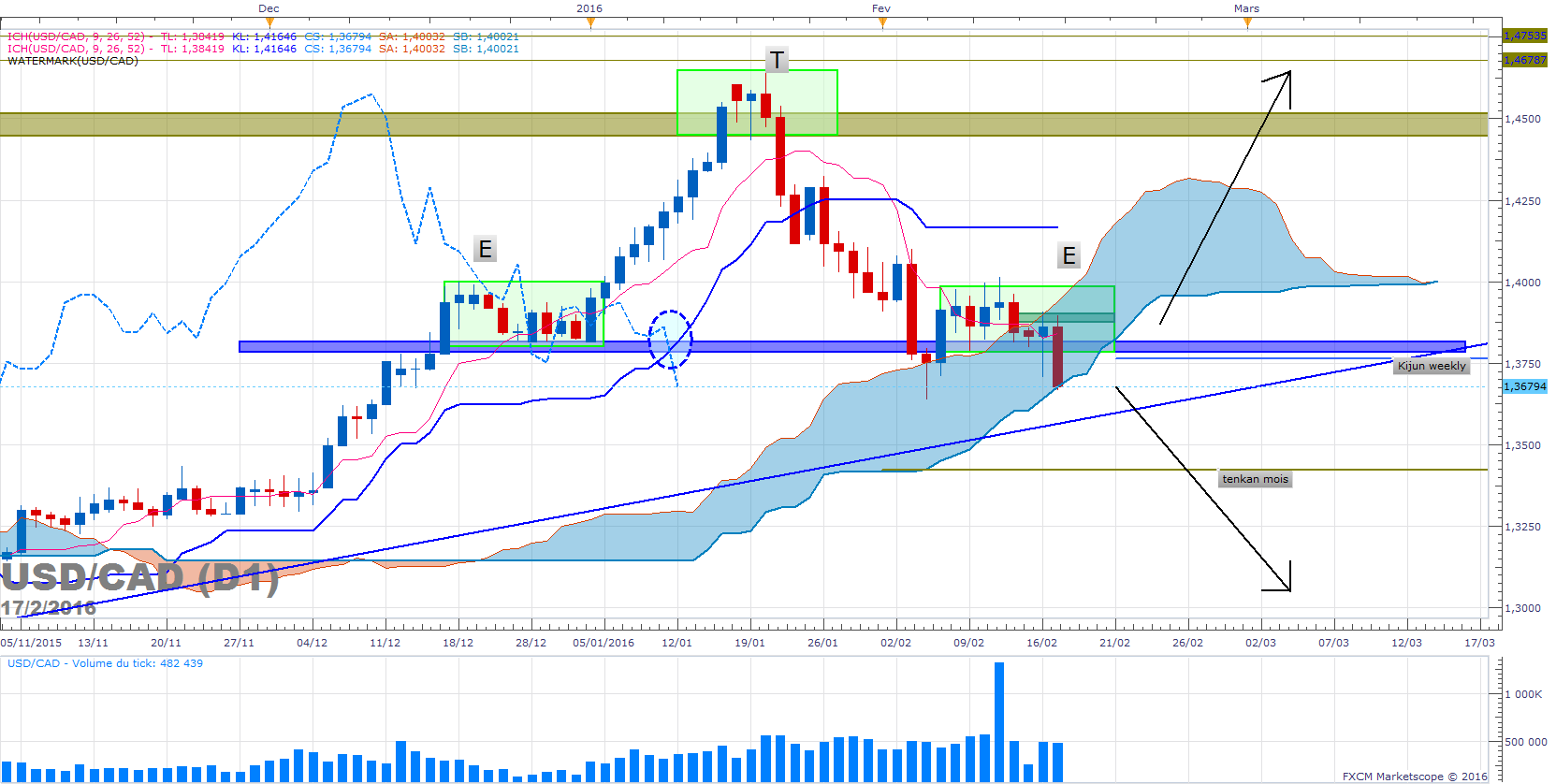Viewport: 1556px width, 784px height.
Task: Click the T label above the peak
Action: pyautogui.click(x=777, y=61)
